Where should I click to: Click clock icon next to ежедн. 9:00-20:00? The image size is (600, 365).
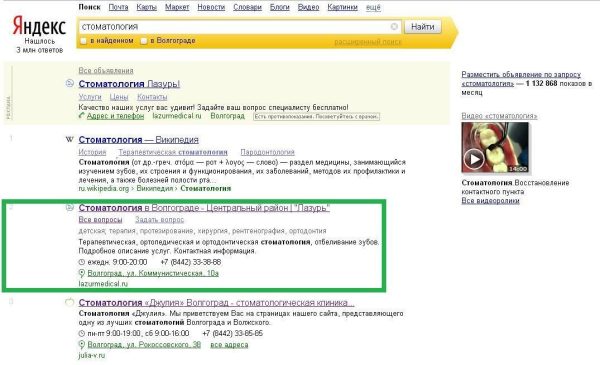(x=82, y=262)
